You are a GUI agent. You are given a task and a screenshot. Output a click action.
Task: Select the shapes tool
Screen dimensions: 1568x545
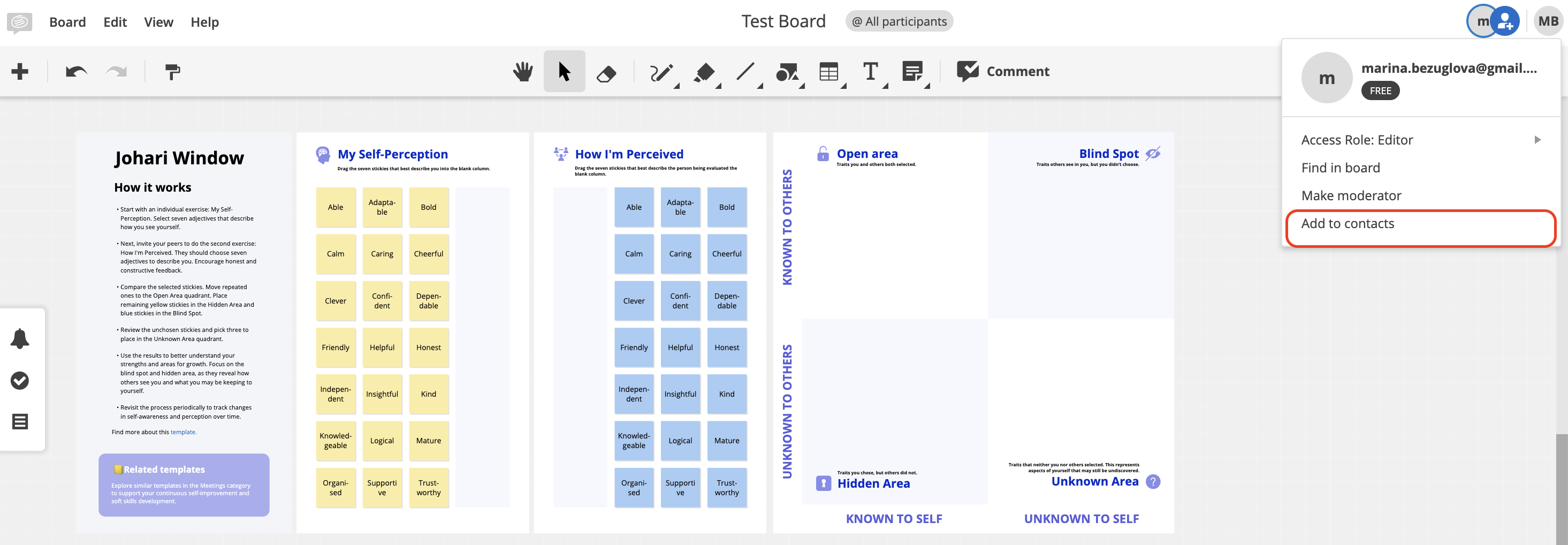[787, 72]
